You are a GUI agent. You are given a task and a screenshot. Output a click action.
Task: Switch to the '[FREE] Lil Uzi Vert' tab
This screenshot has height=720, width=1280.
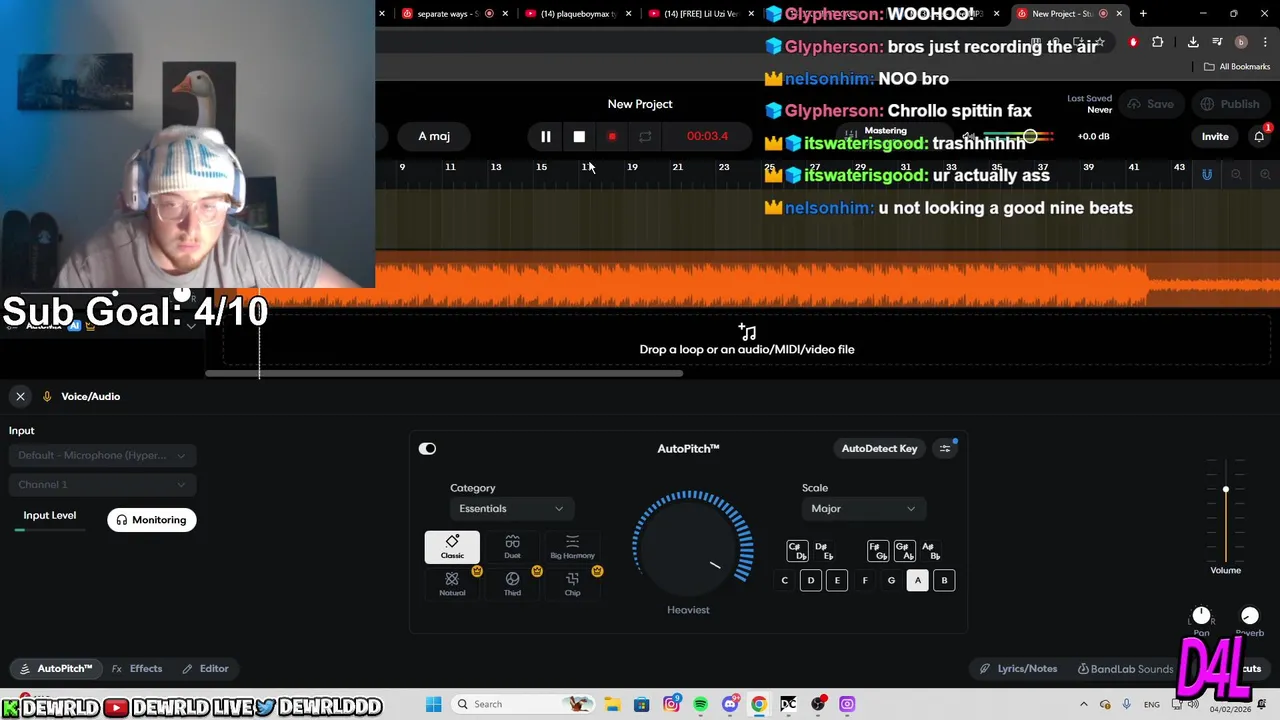700,14
